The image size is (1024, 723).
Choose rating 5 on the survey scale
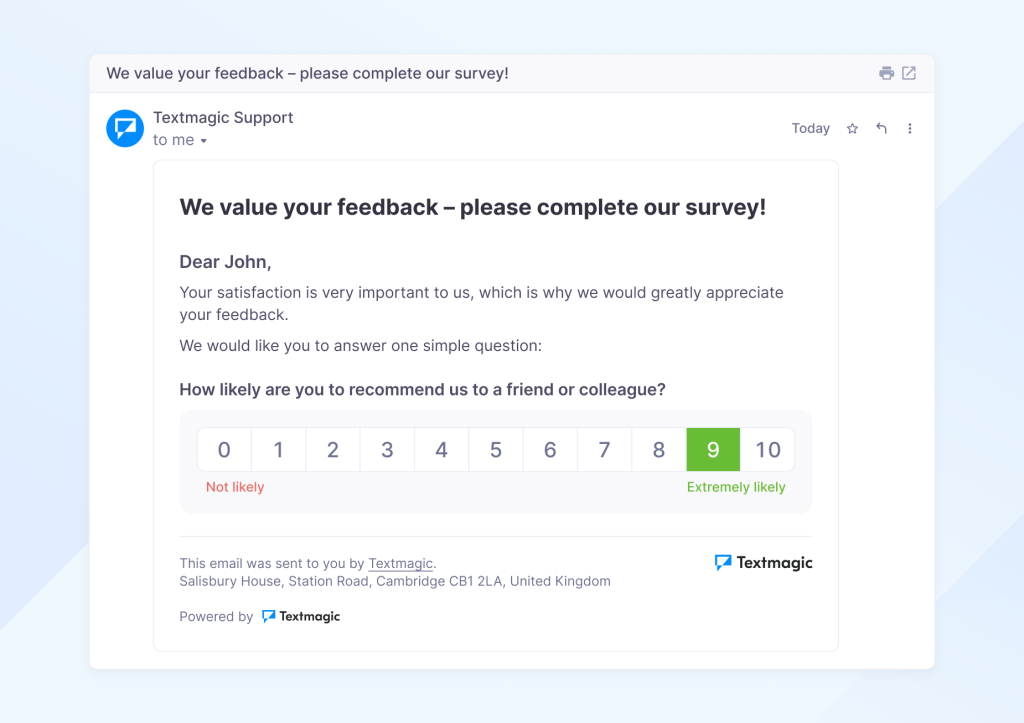(x=496, y=450)
